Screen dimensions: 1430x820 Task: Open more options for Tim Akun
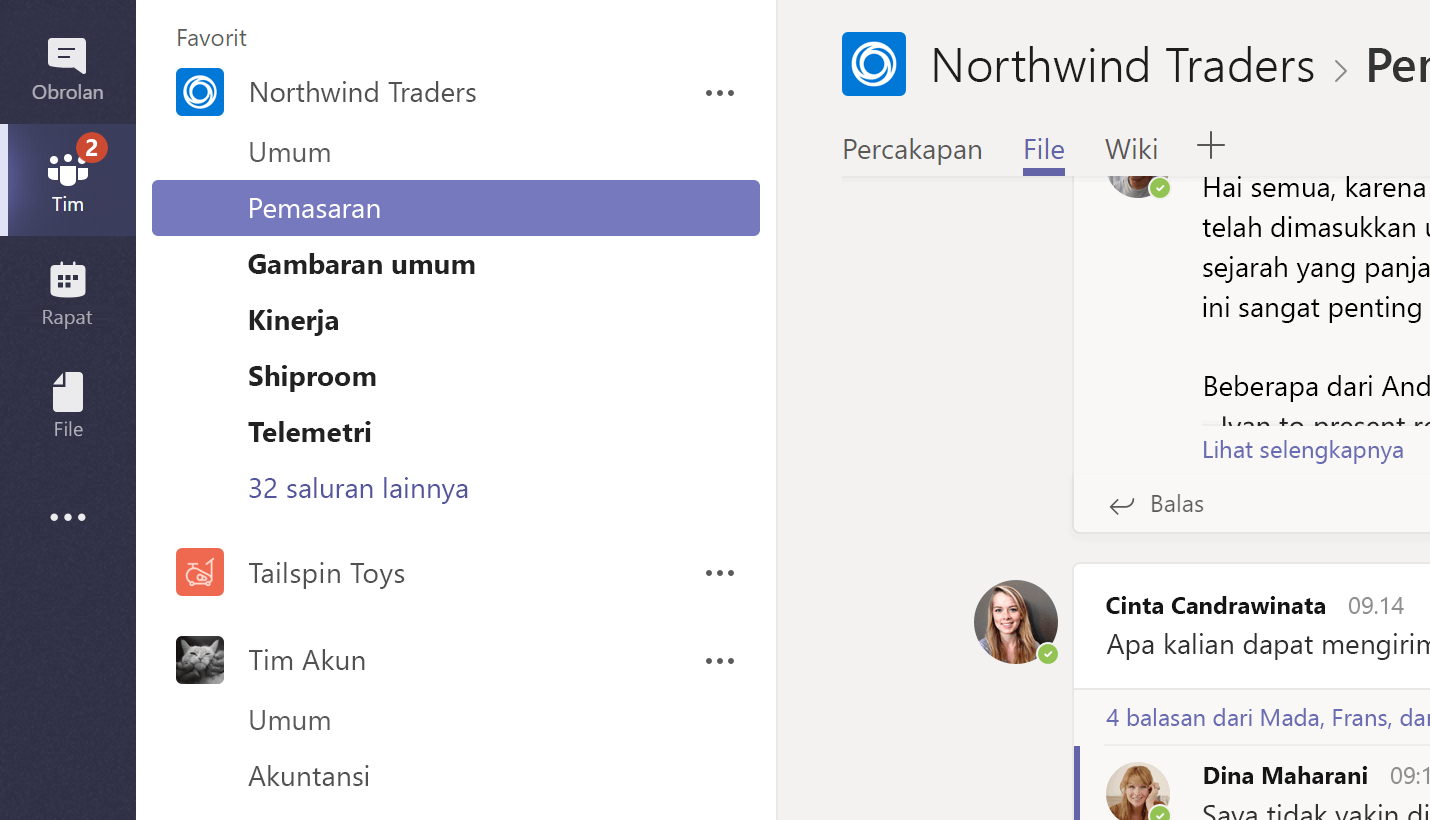pos(720,661)
